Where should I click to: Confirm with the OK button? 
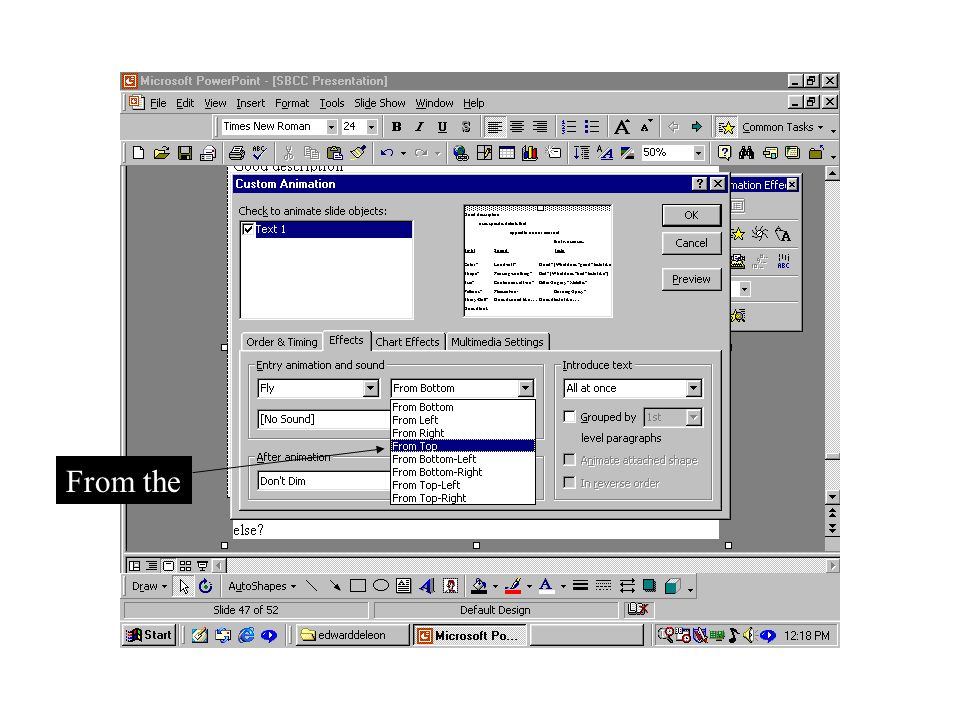click(691, 215)
